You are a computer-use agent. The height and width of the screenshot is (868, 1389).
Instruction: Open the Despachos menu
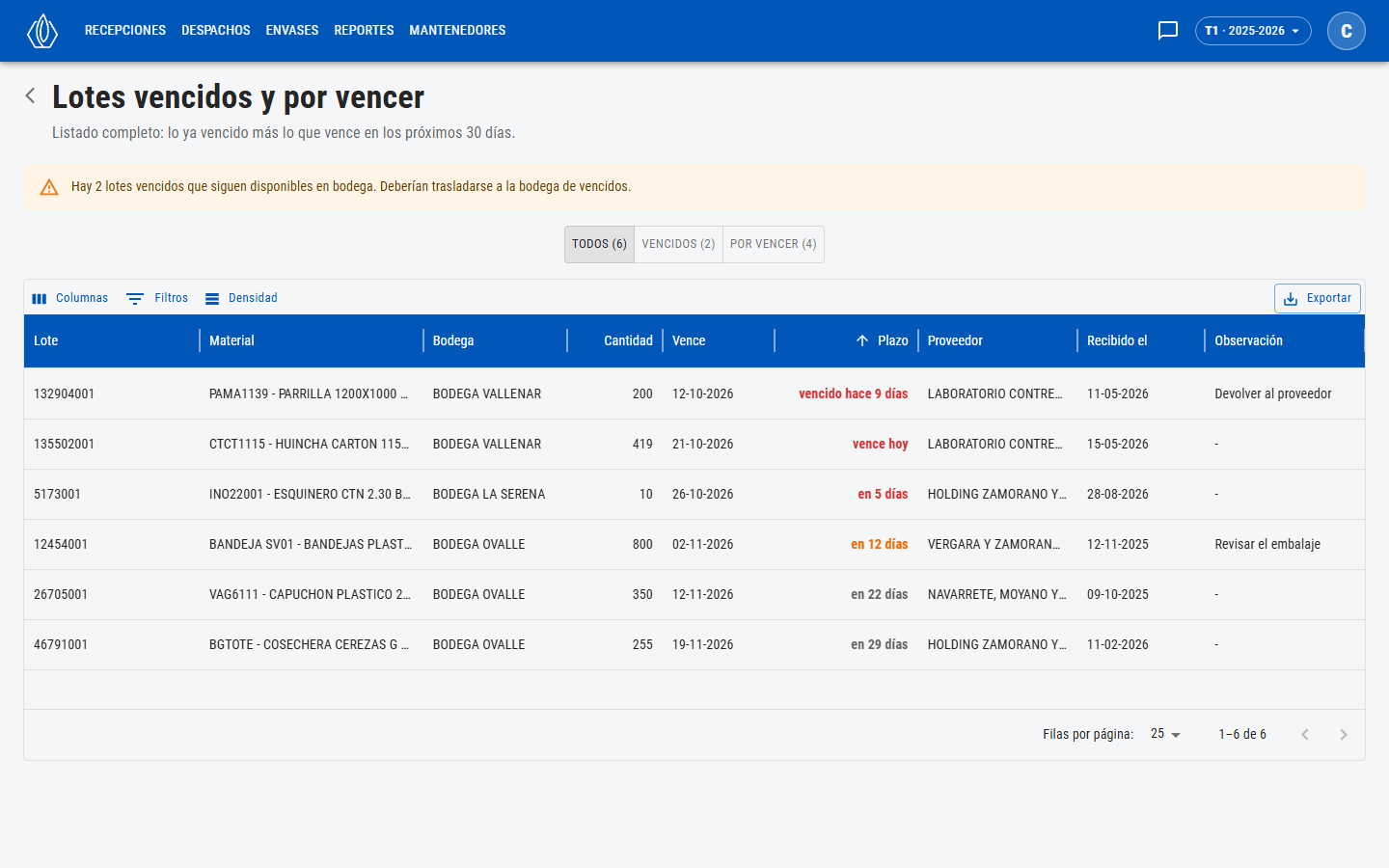click(216, 31)
